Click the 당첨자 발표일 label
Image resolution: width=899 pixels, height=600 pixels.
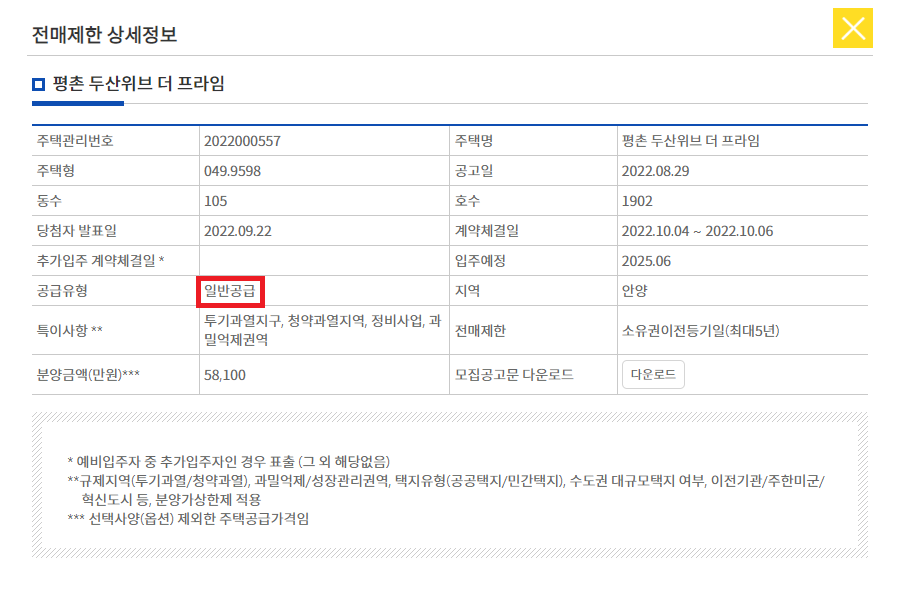pyautogui.click(x=77, y=231)
